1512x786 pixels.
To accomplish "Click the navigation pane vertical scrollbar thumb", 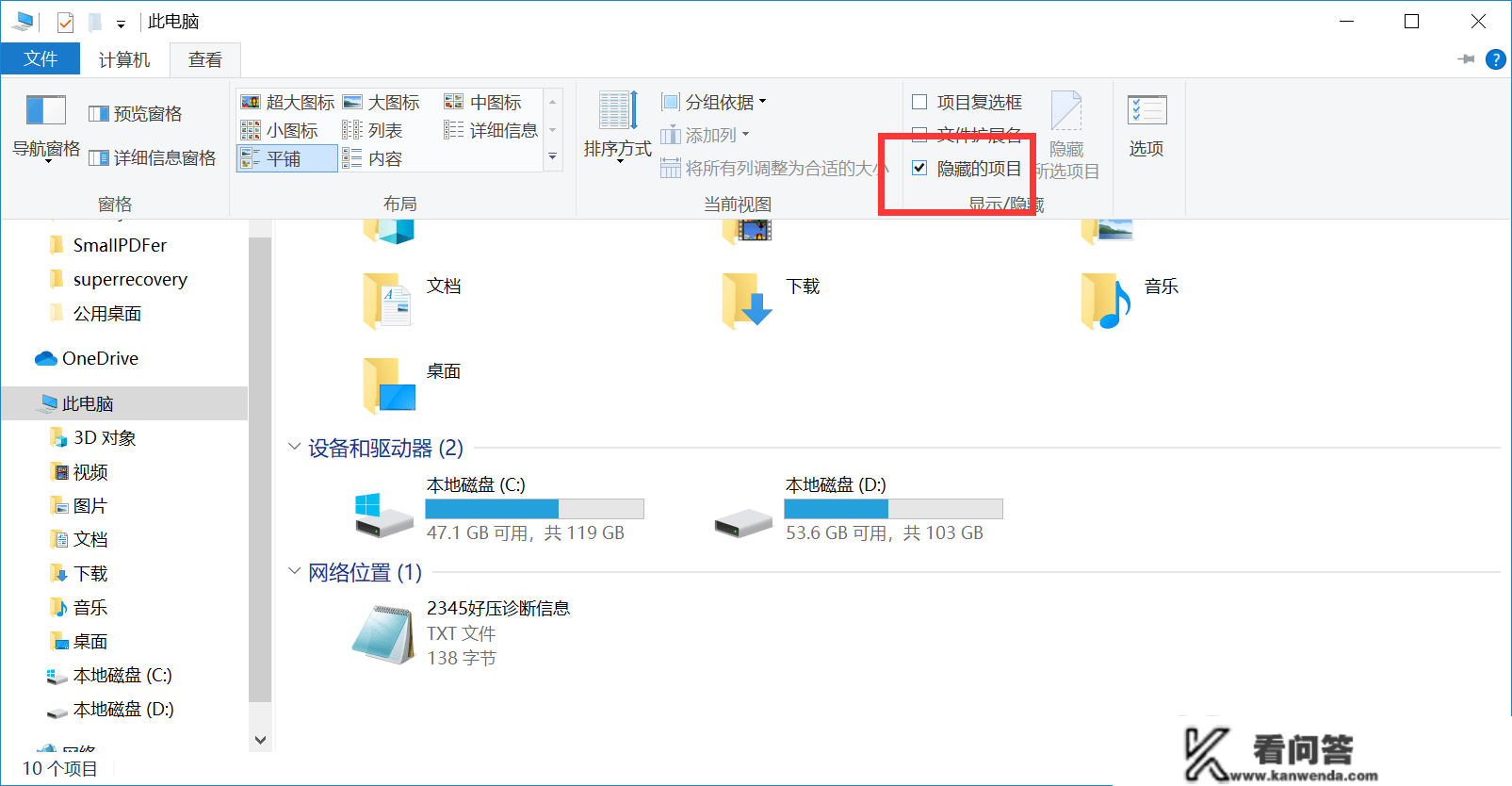I will [260, 469].
